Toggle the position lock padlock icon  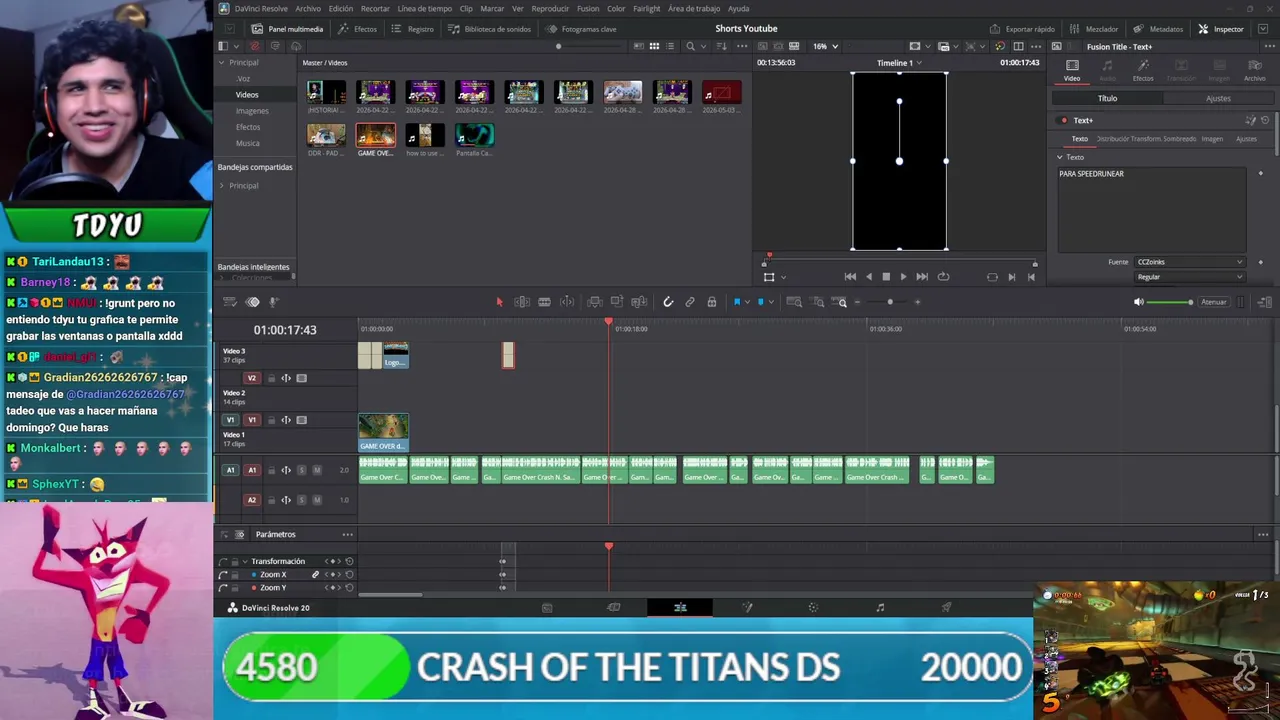tap(711, 302)
